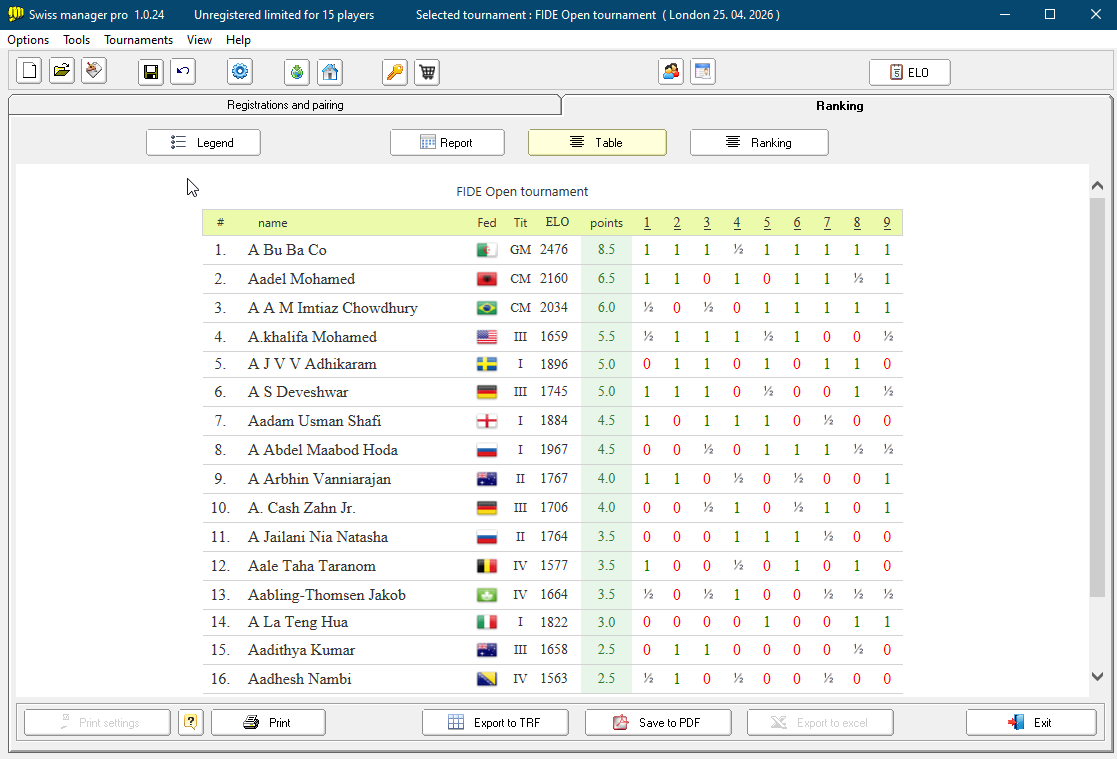This screenshot has height=759, width=1117.
Task: Click the yellow question mark help icon
Action: click(191, 722)
